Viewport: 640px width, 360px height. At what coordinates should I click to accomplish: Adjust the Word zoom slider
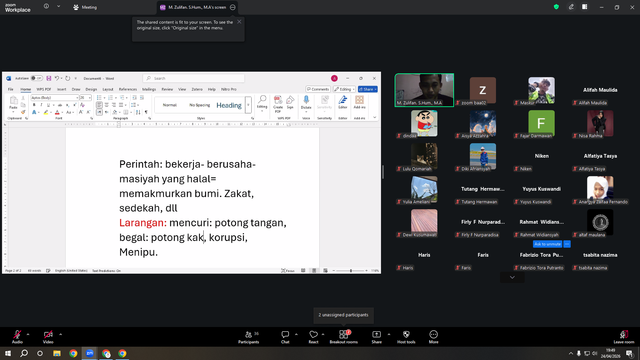tap(351, 271)
